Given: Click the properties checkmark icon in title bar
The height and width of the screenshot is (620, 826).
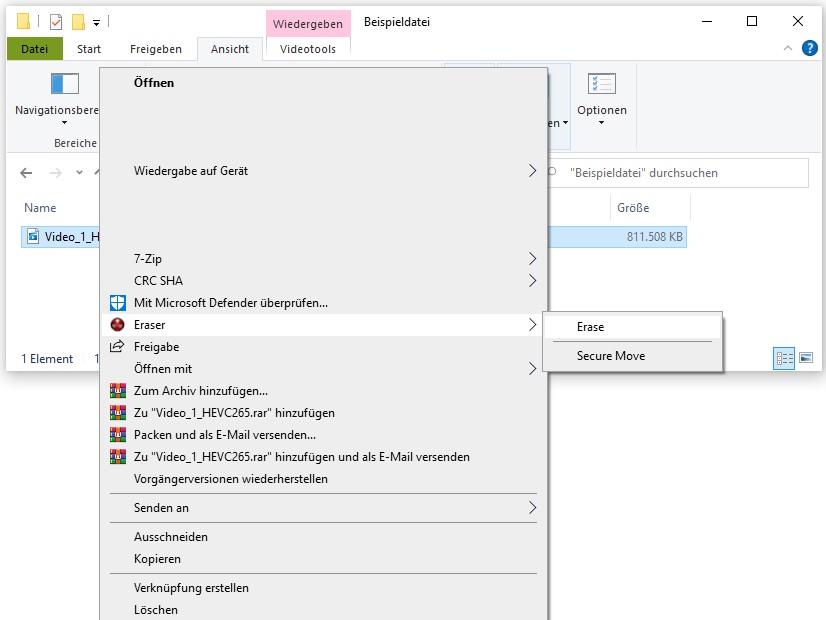Looking at the screenshot, I should tap(56, 21).
